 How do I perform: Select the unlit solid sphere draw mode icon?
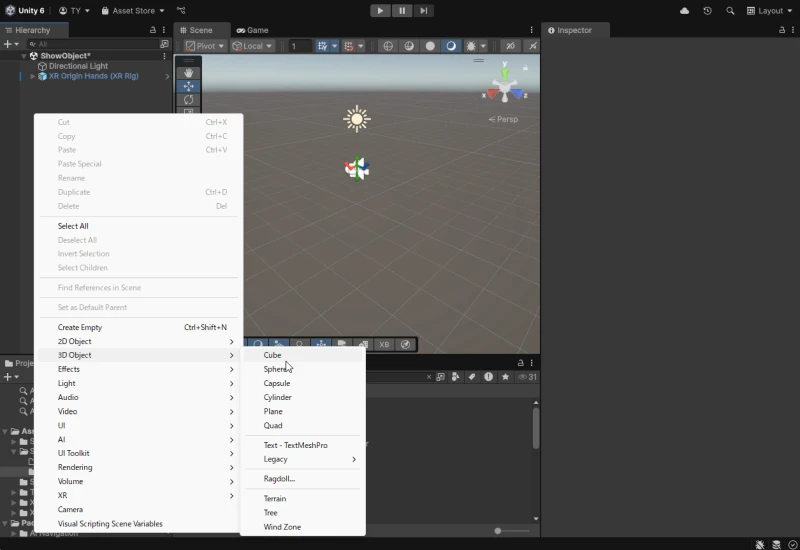coord(430,46)
